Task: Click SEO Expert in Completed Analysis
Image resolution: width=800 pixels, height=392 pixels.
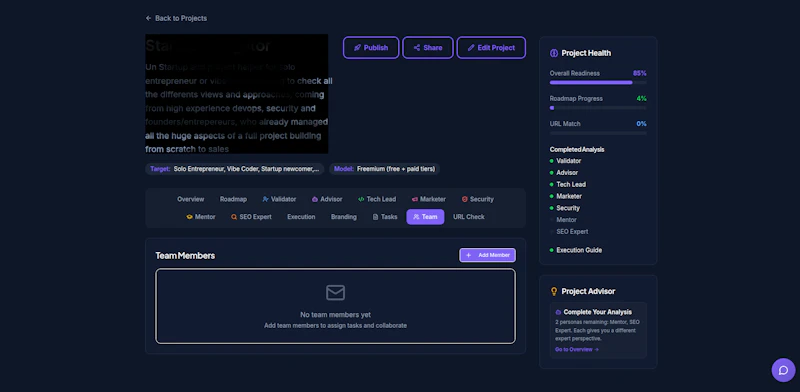Action: pyautogui.click(x=572, y=231)
